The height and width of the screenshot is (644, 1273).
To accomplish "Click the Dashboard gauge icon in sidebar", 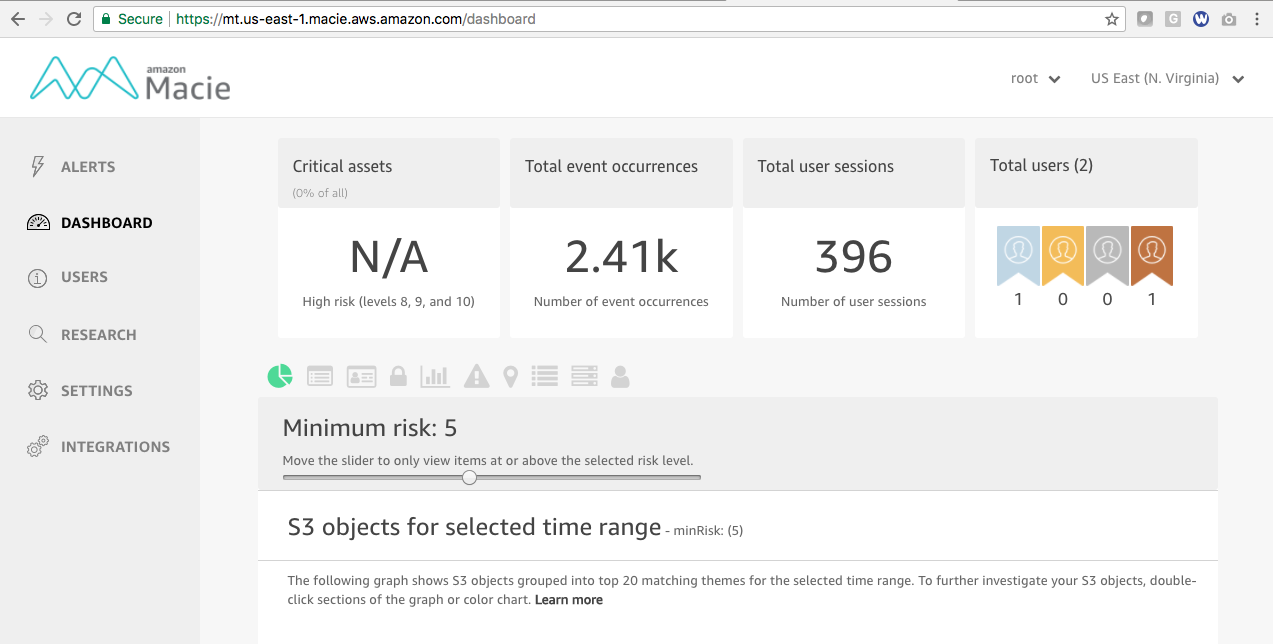I will (38, 223).
